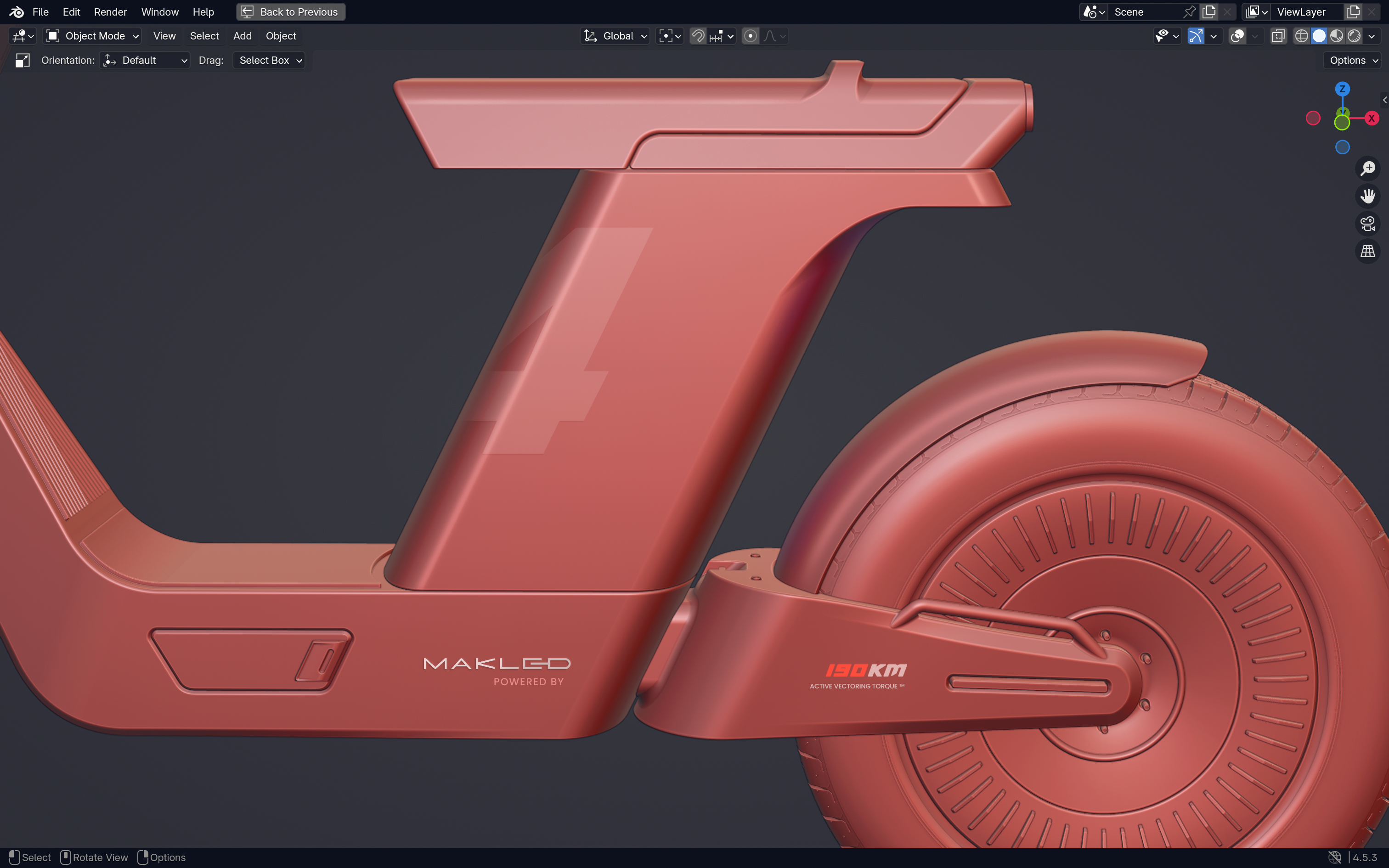The width and height of the screenshot is (1389, 868).
Task: Switch to rendered shading mode
Action: pos(1354,36)
